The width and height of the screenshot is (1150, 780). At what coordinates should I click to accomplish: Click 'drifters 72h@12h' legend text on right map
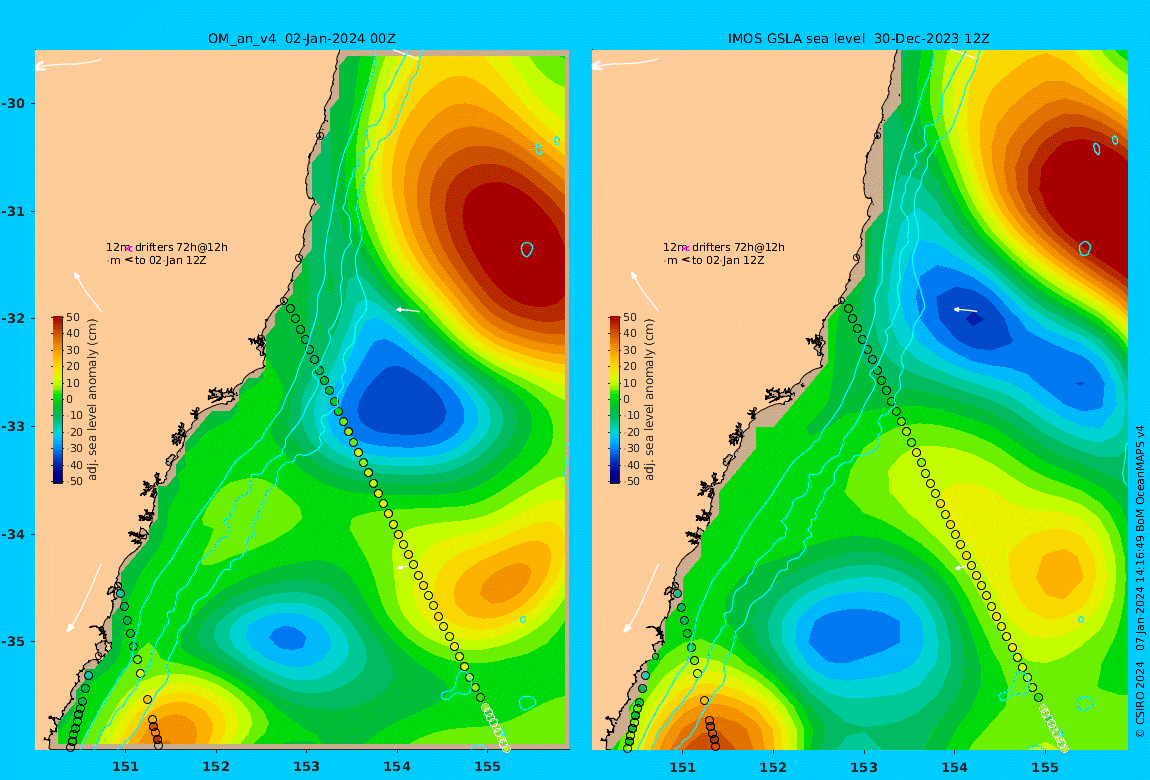tap(739, 248)
